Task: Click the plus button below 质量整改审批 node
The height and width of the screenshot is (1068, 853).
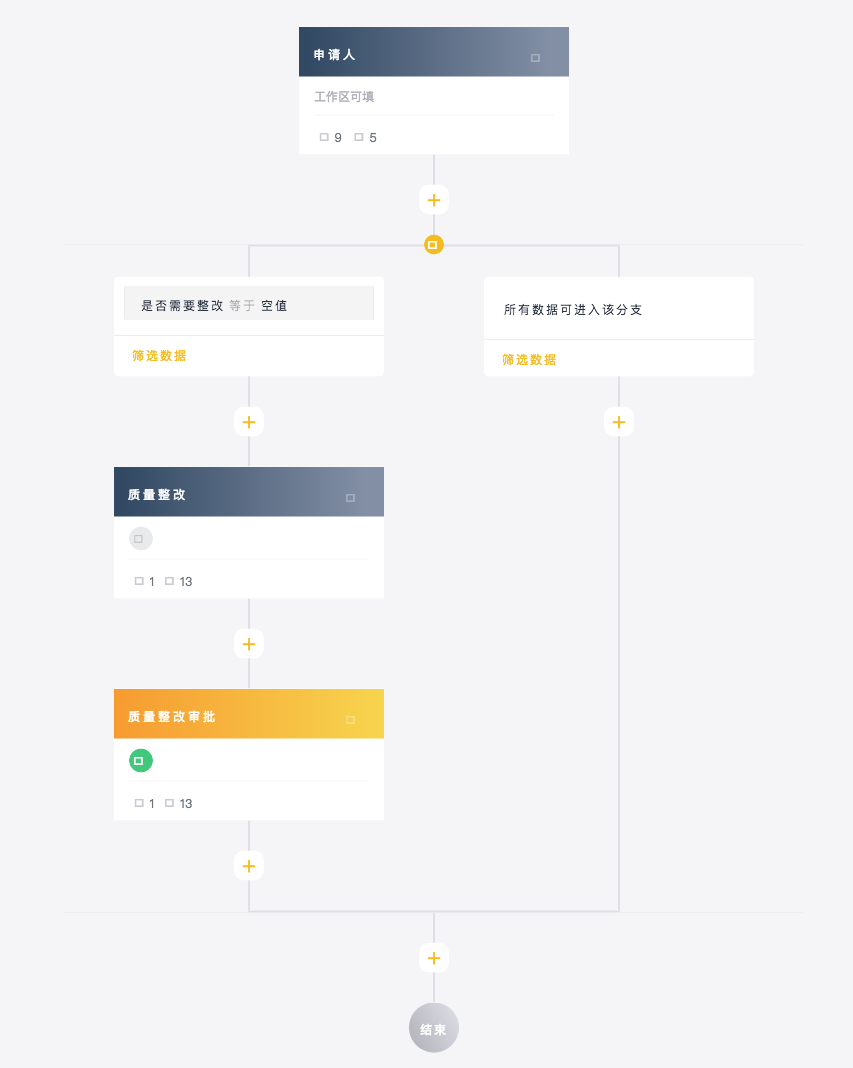Action: [x=249, y=866]
